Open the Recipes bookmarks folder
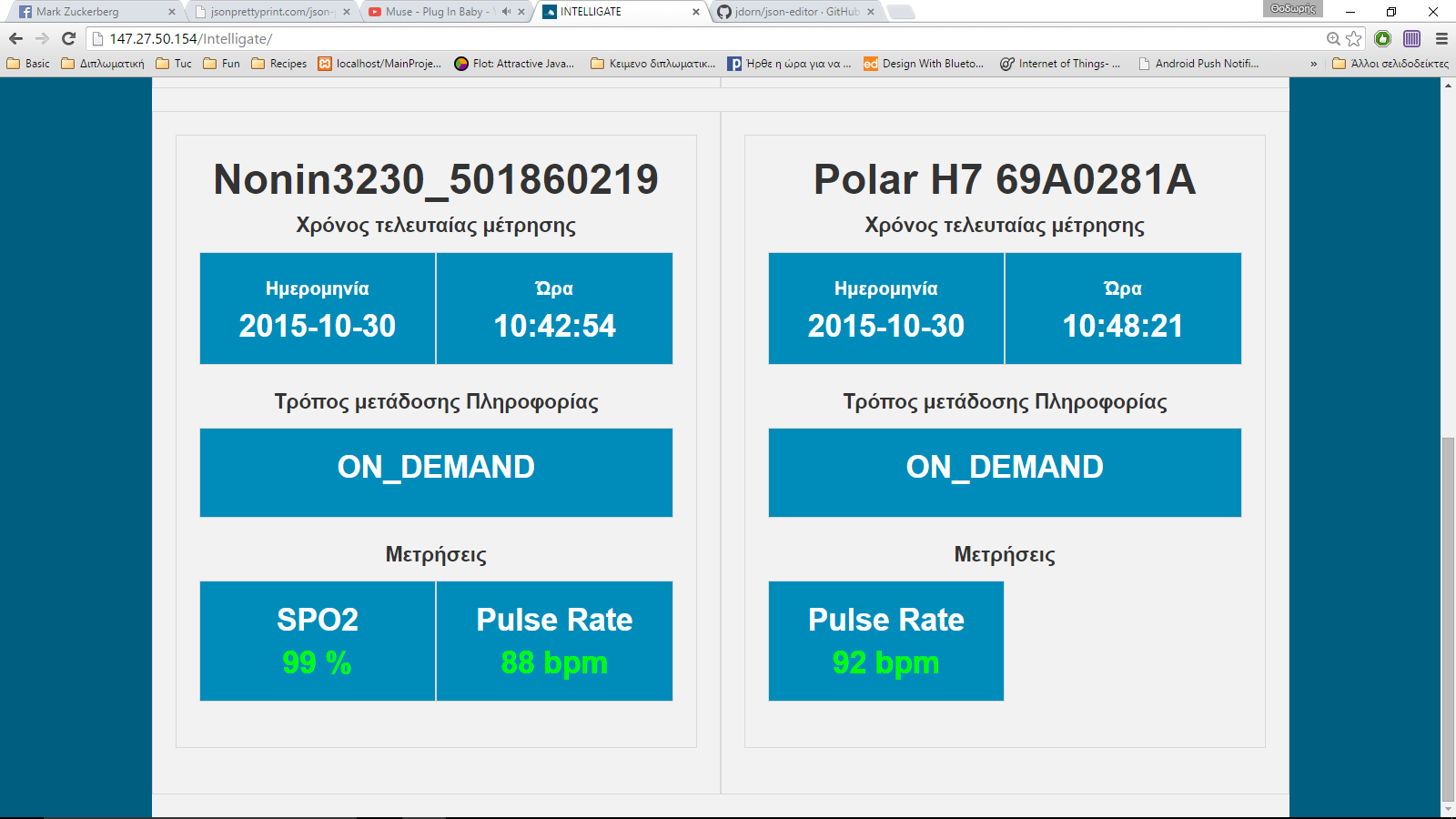Image resolution: width=1456 pixels, height=819 pixels. 279,64
